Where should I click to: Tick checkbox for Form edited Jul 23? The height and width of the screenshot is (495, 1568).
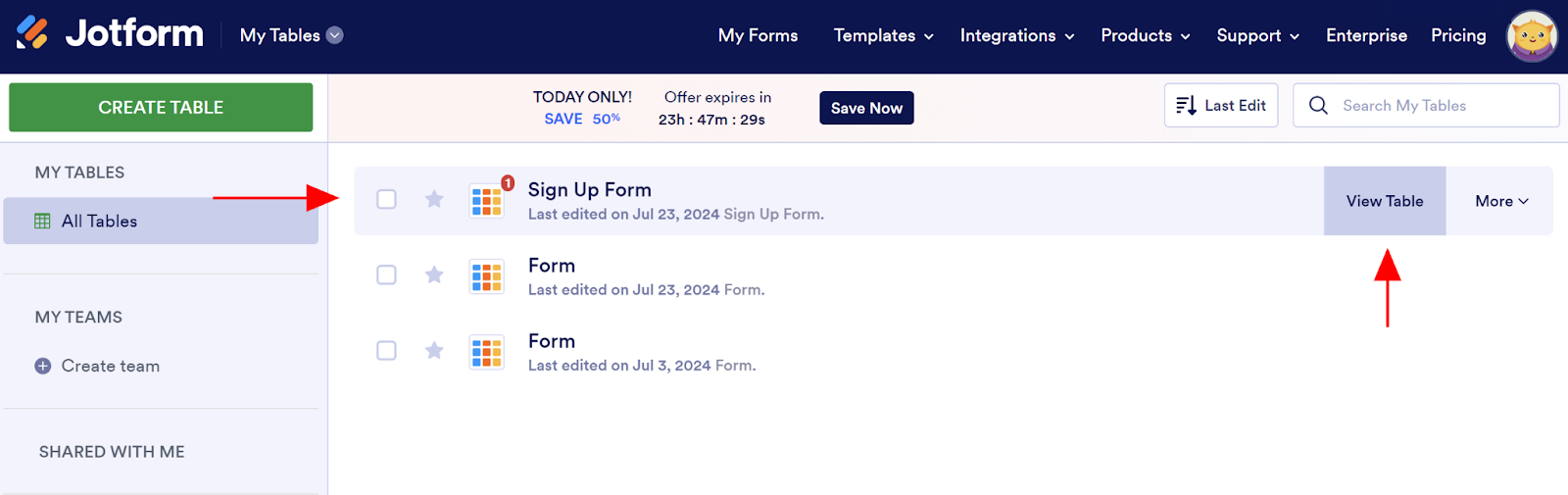click(387, 275)
